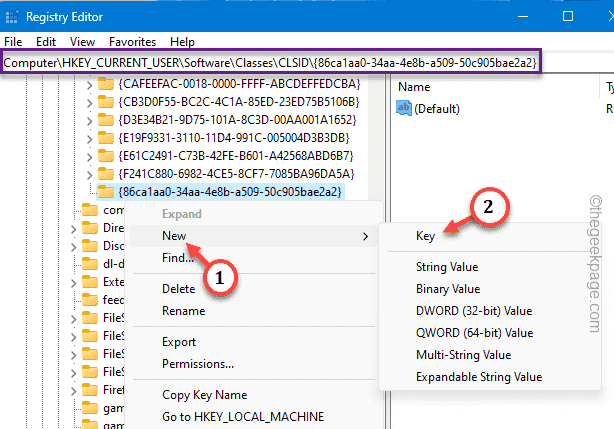
Task: Expand the 'Dire' tree node
Action: 74,229
